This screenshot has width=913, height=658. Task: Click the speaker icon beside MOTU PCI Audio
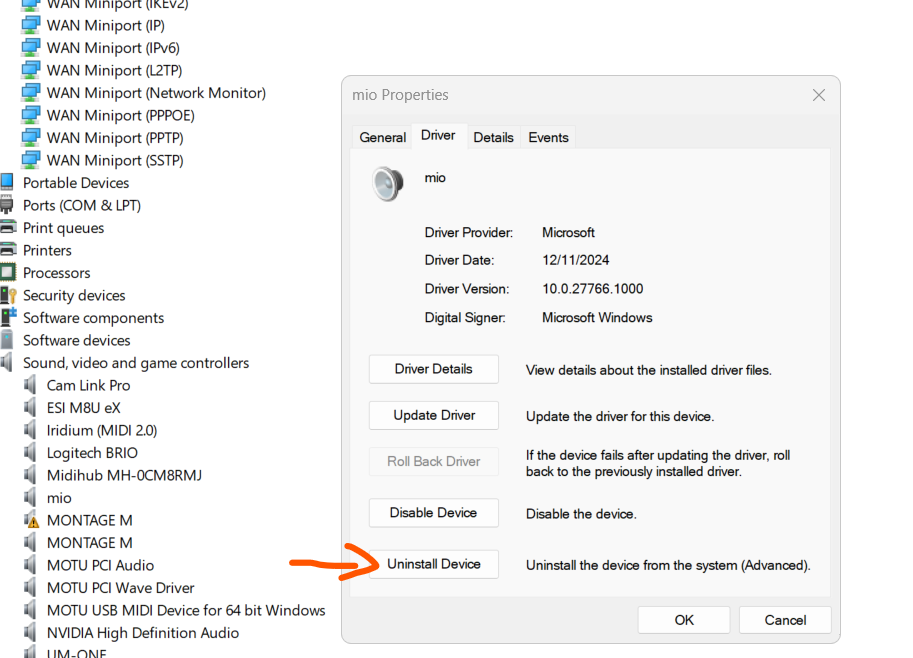pos(31,565)
